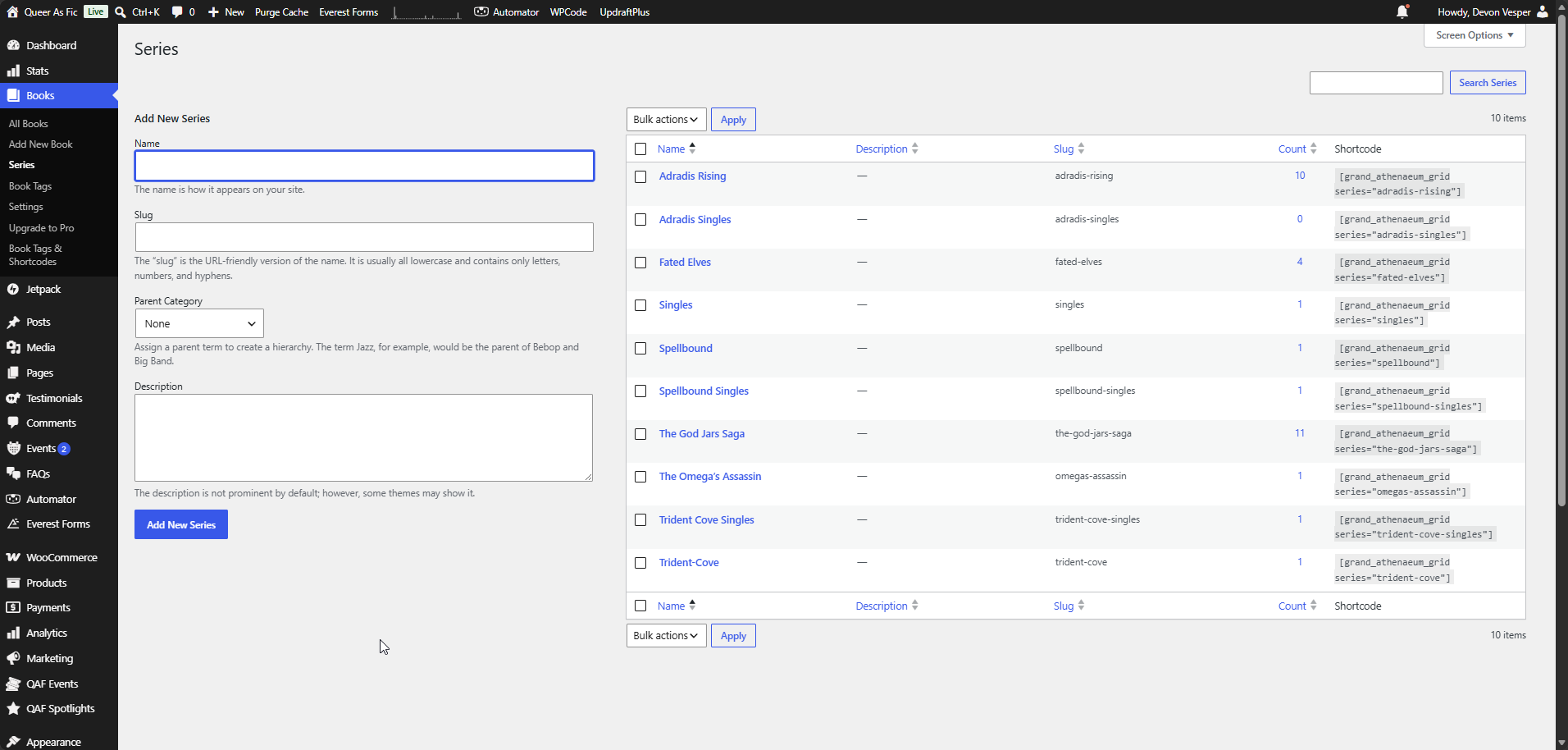1568x750 pixels.
Task: Click the Slug input field
Action: [x=364, y=237]
